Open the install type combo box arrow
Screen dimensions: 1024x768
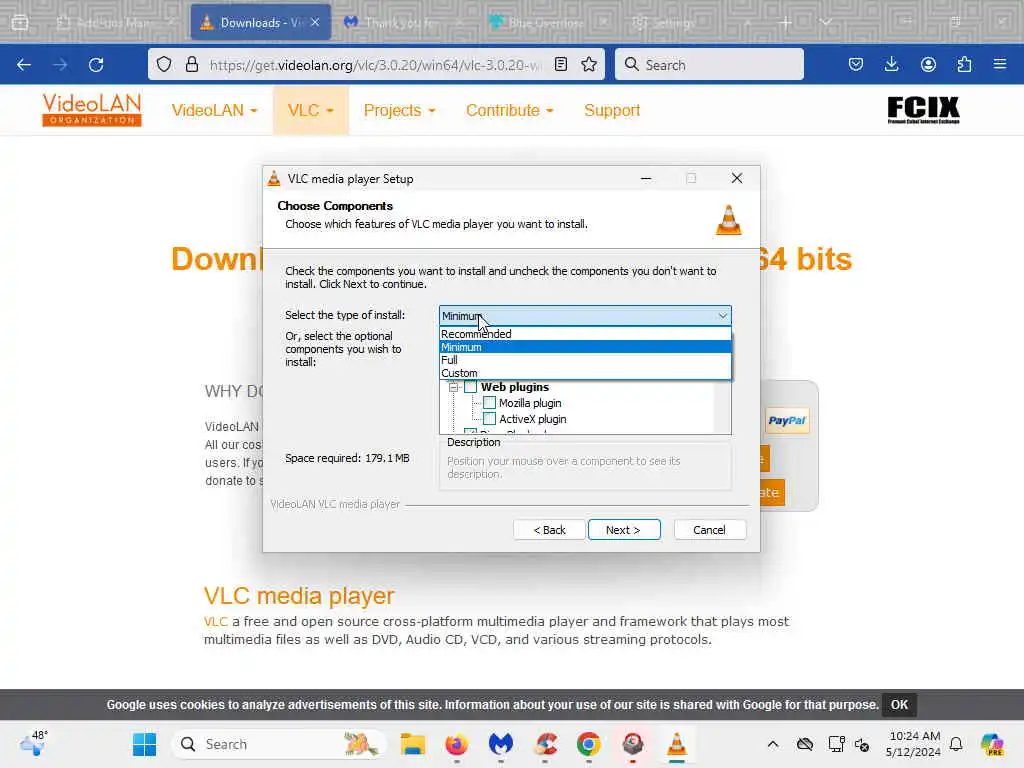pos(722,315)
